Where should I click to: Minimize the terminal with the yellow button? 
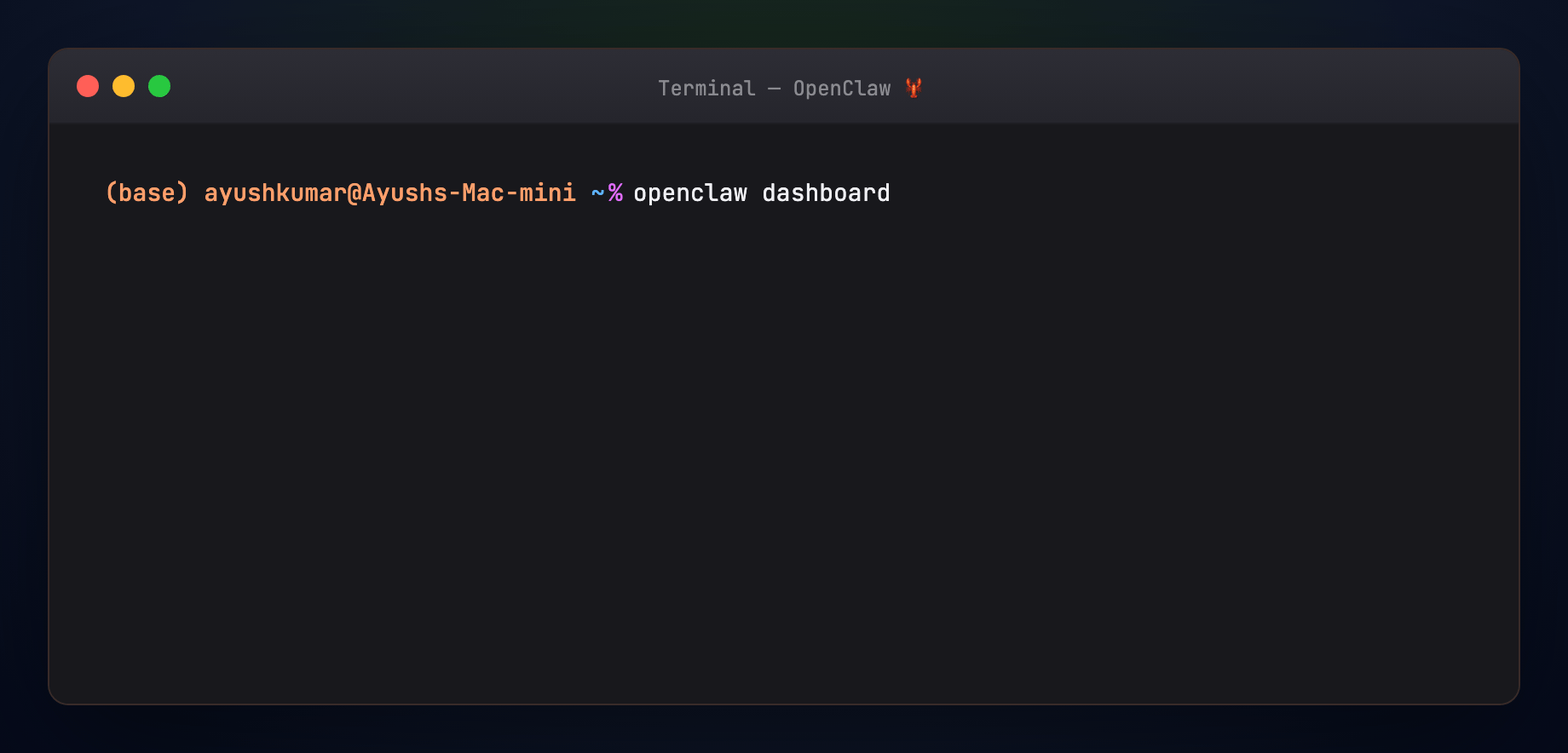click(x=124, y=86)
